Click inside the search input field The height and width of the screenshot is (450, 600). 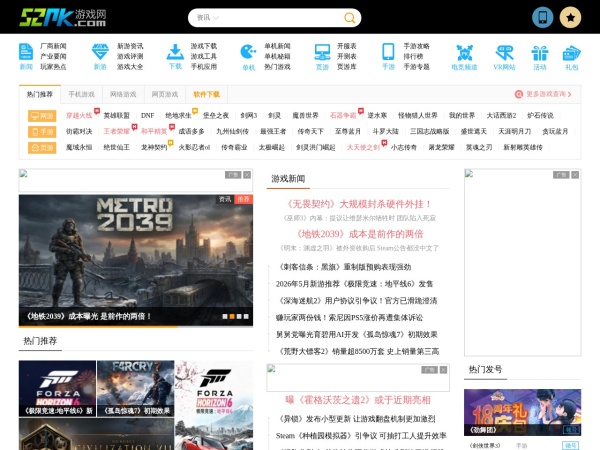(279, 18)
